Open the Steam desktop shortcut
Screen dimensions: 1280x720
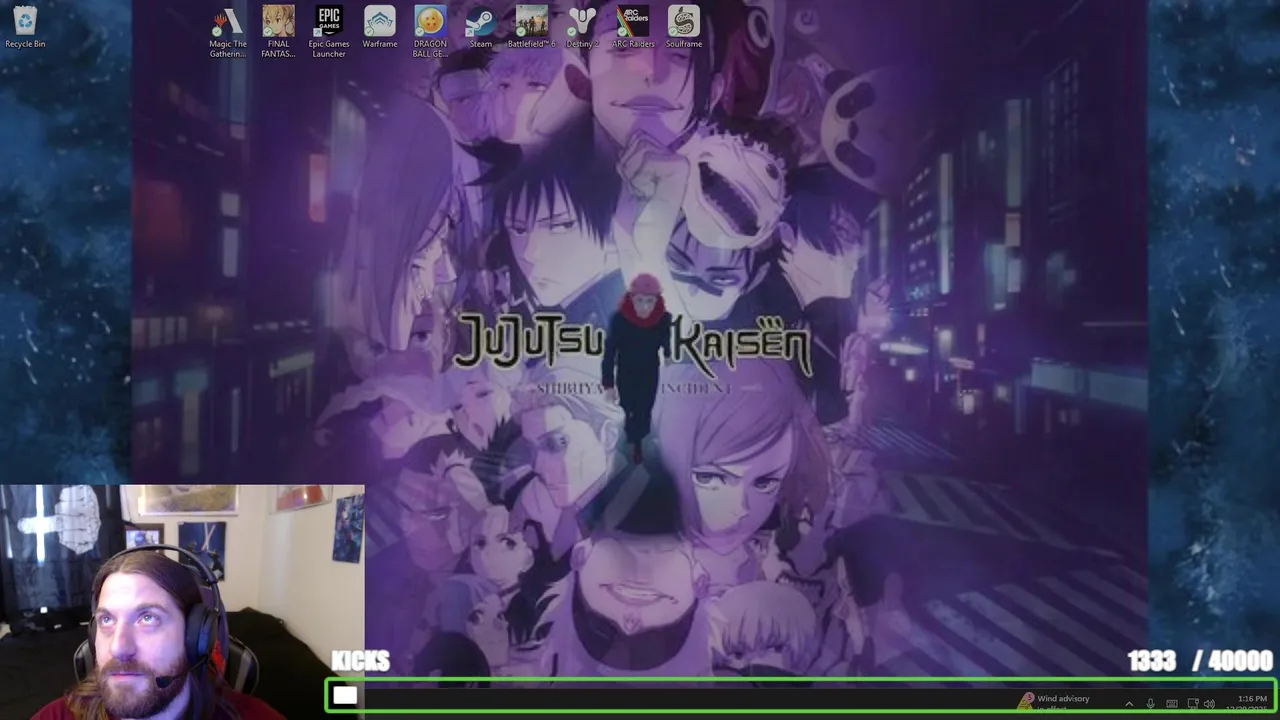coord(481,27)
